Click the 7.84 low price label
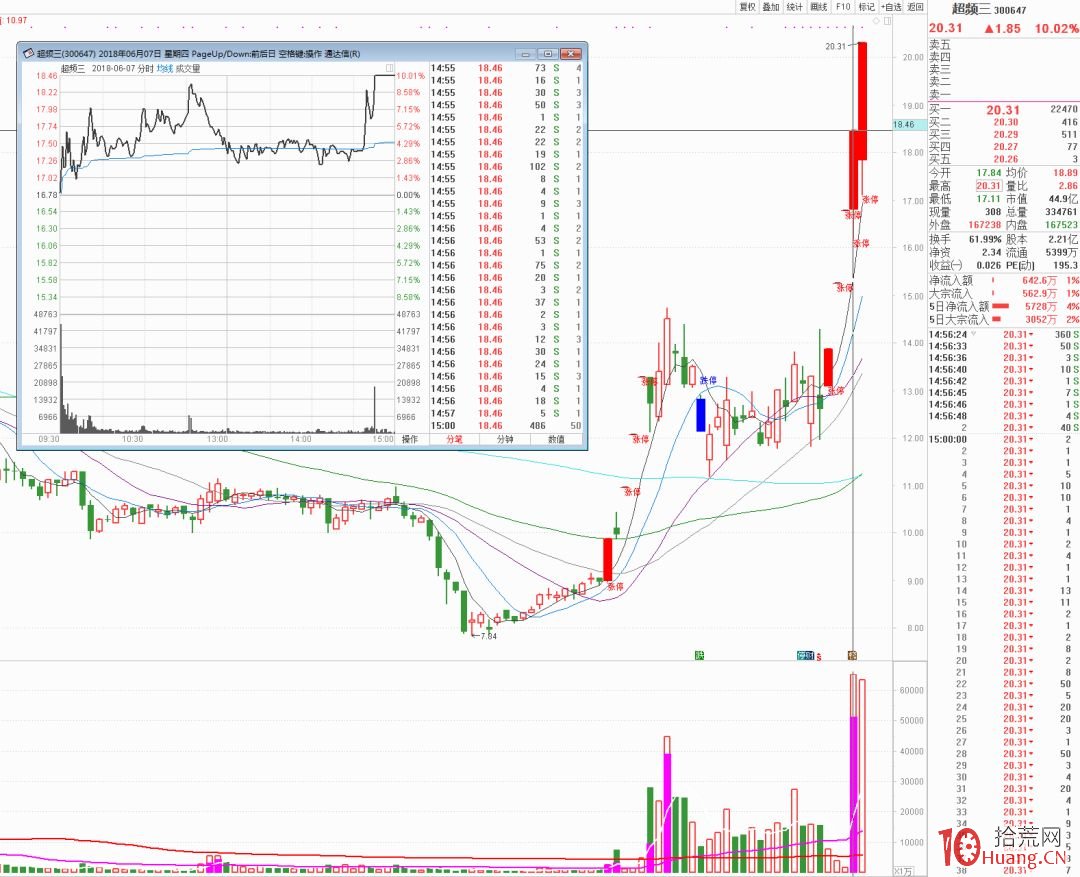 click(488, 636)
